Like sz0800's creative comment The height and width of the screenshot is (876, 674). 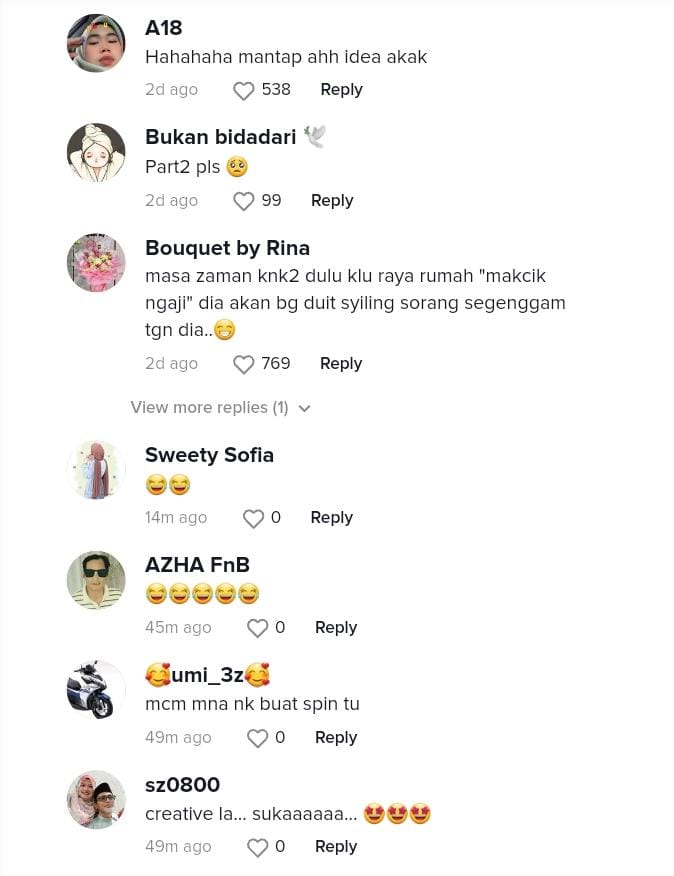pyautogui.click(x=258, y=847)
